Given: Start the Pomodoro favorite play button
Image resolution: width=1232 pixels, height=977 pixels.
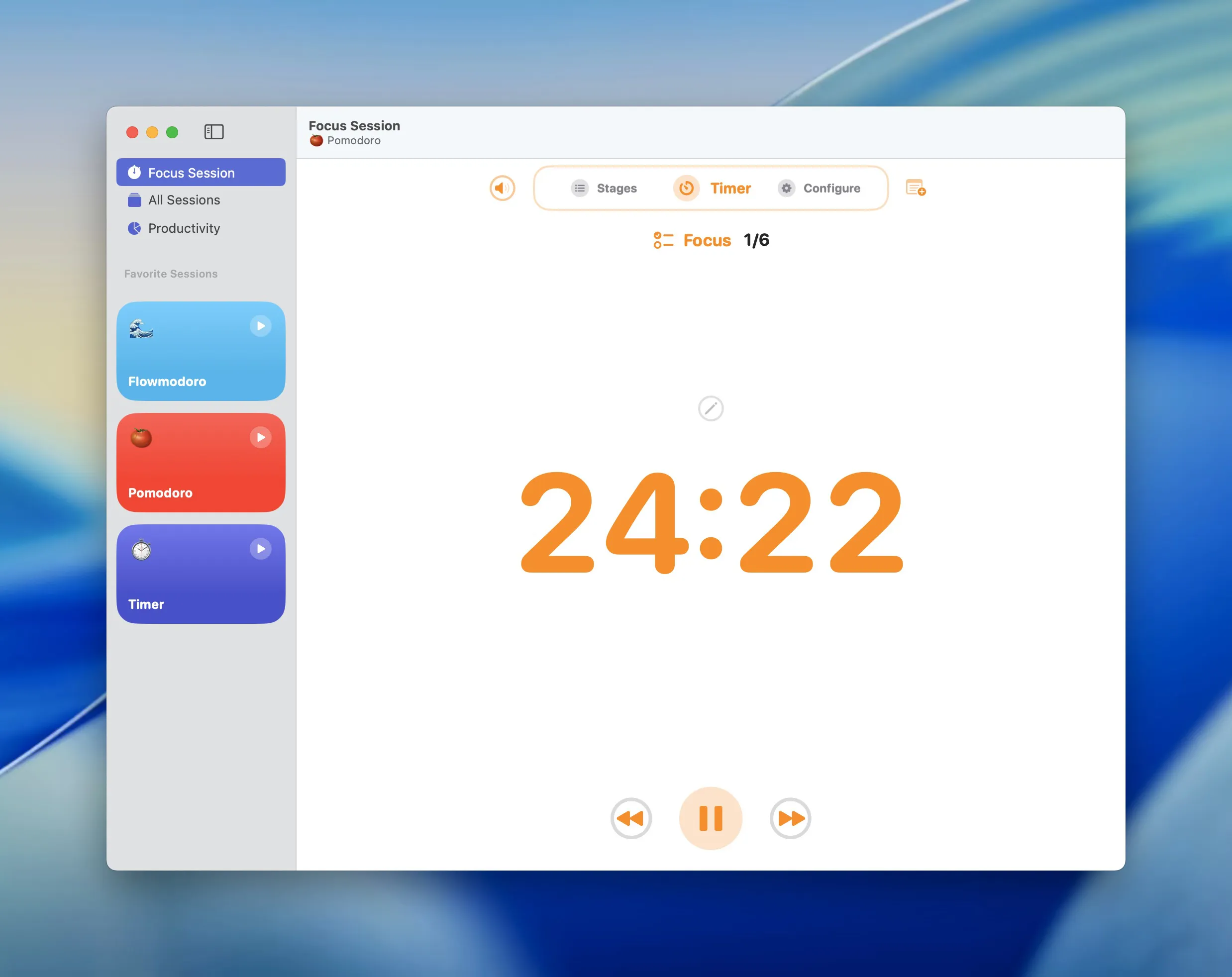Looking at the screenshot, I should (261, 437).
